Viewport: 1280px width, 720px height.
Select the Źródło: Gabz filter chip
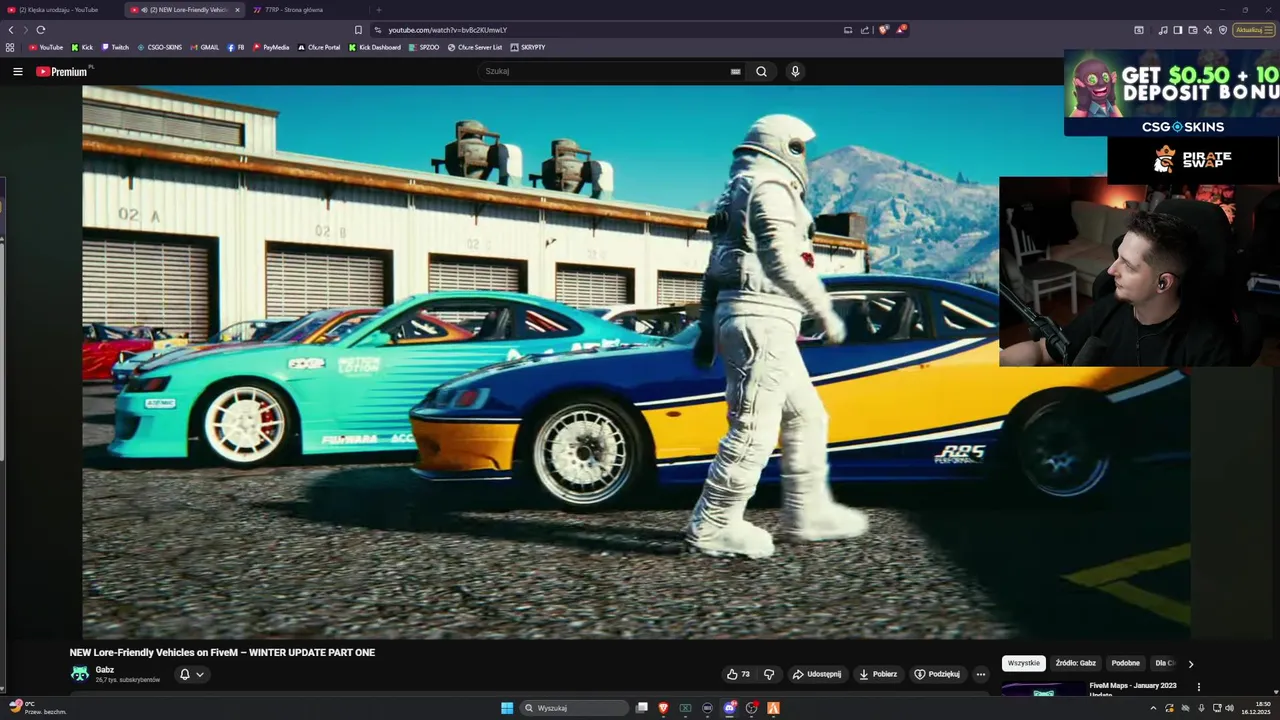tap(1076, 663)
